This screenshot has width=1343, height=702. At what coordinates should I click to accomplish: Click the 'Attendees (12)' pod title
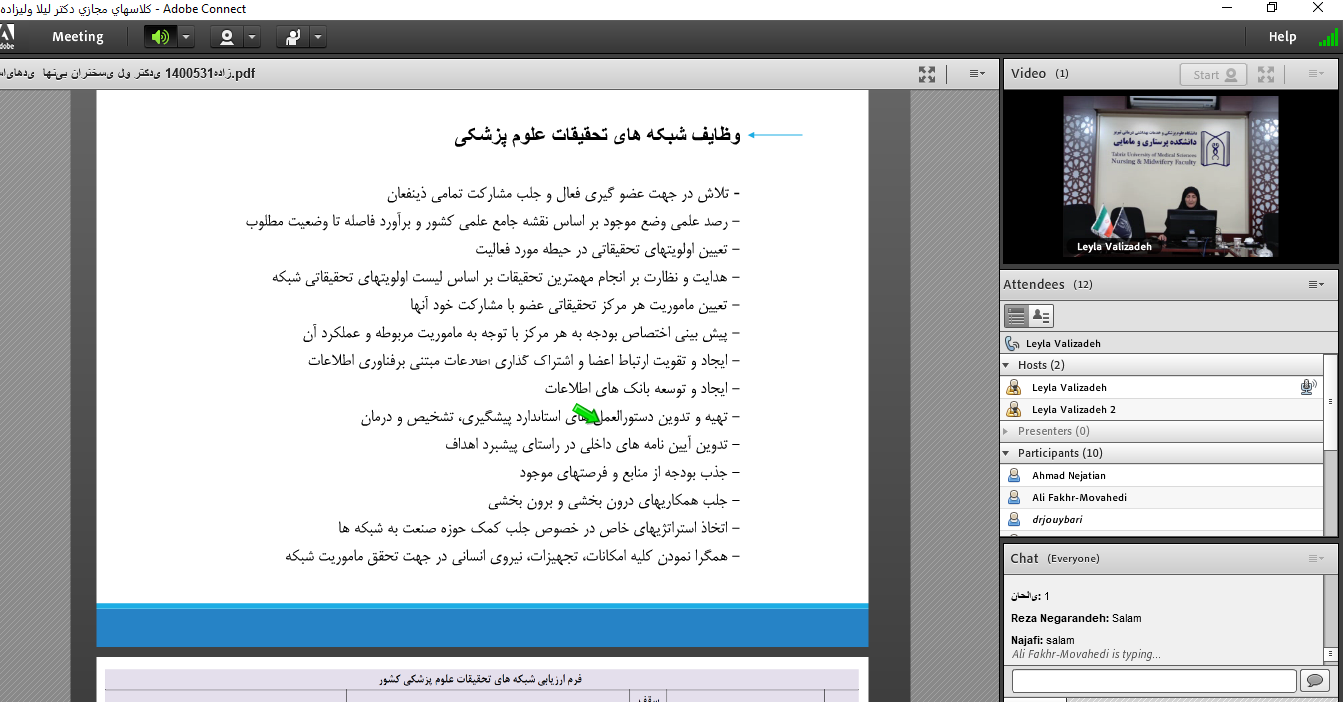click(1048, 284)
